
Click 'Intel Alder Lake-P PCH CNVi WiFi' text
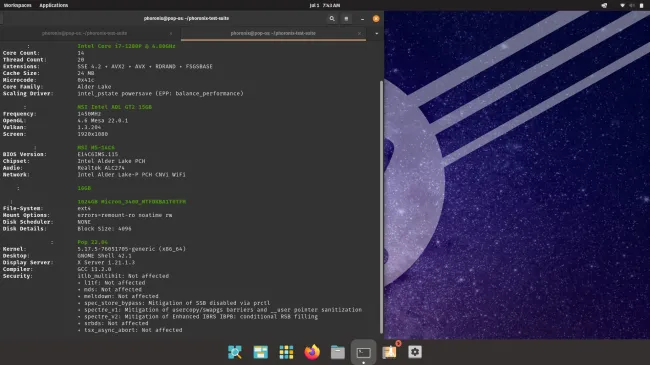[x=131, y=175]
